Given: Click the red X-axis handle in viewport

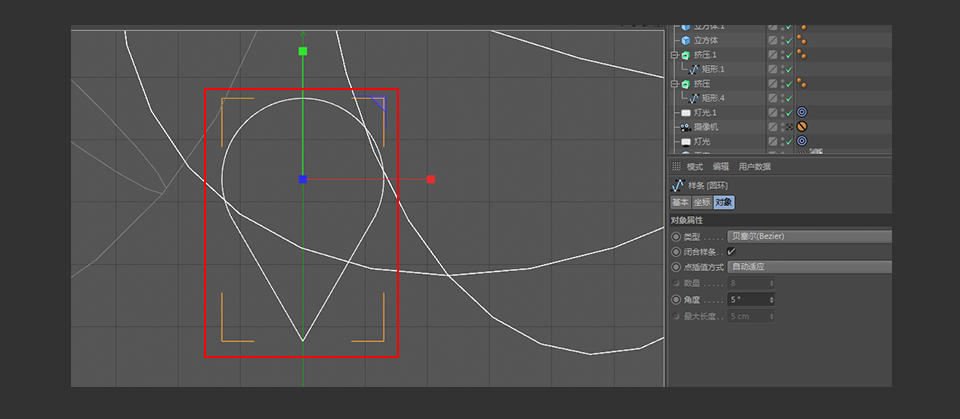Looking at the screenshot, I should pyautogui.click(x=431, y=179).
